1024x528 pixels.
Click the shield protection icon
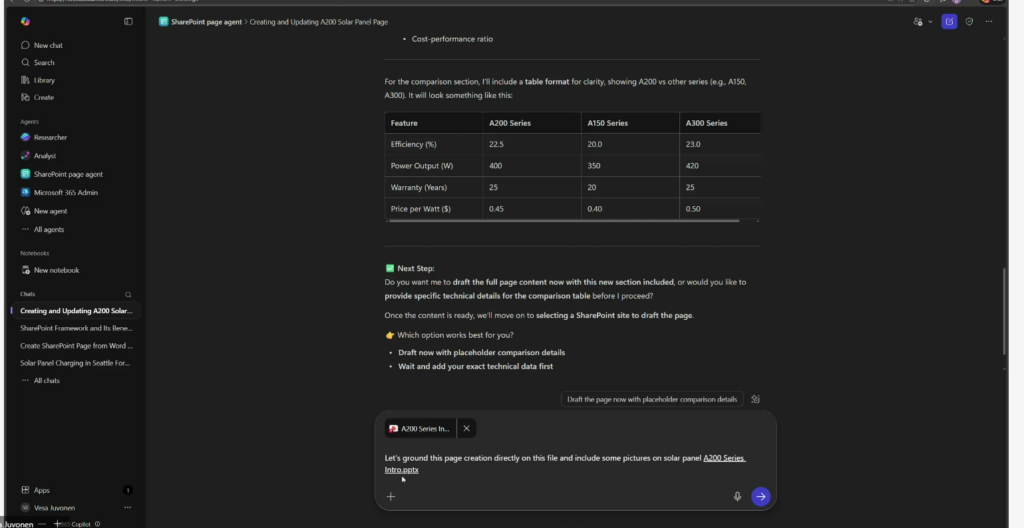pyautogui.click(x=969, y=21)
